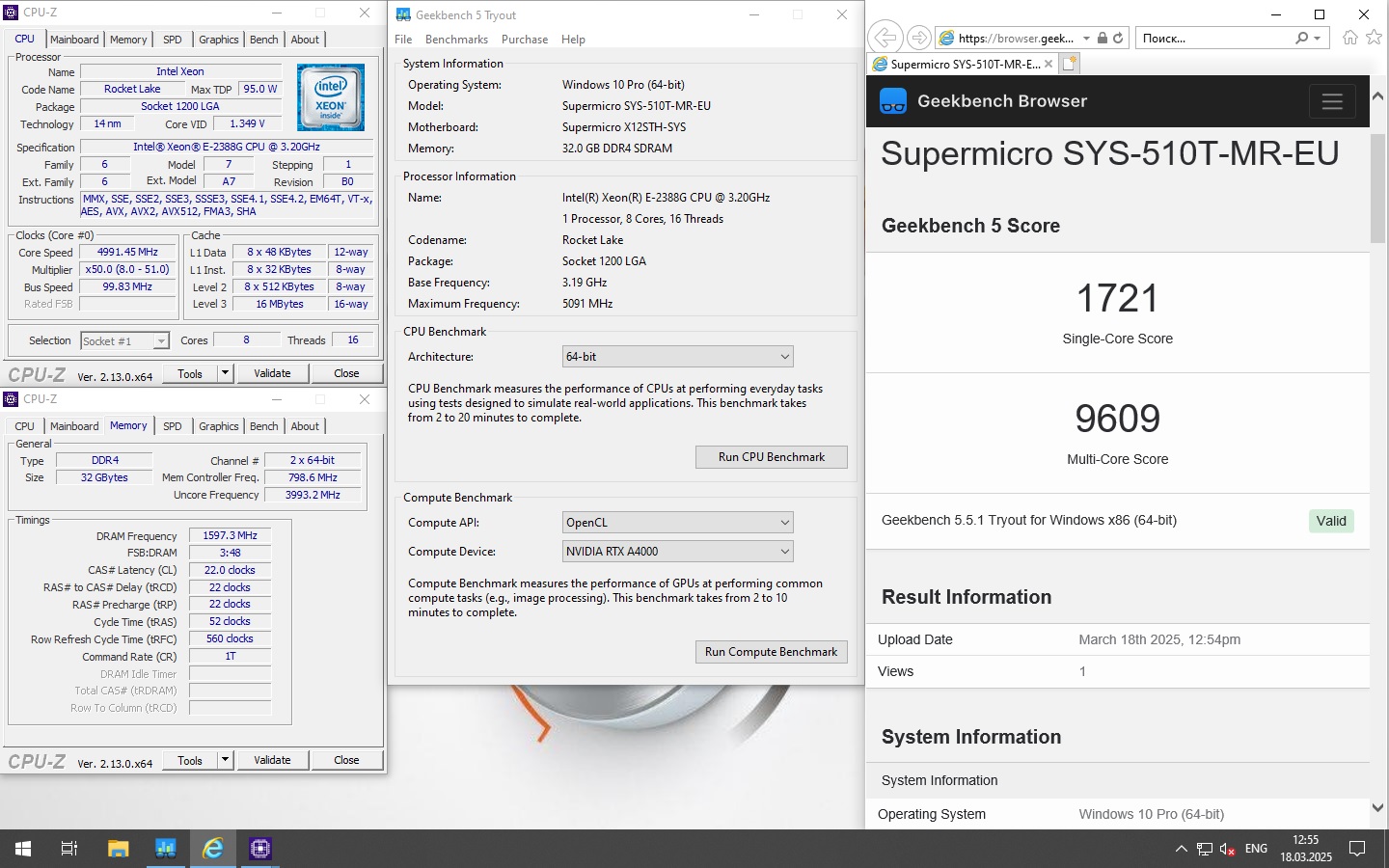1389x868 pixels.
Task: Click Tools button in top CPU-Z window
Action: pos(190,373)
